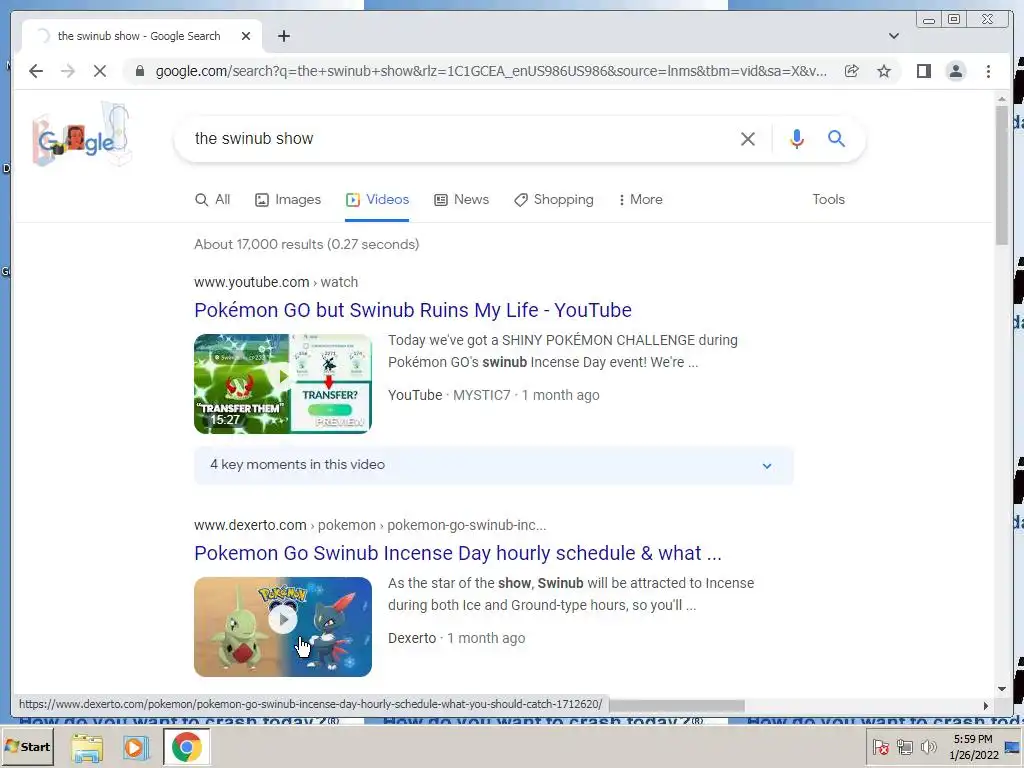The image size is (1024, 768).
Task: Open 'Pokemon Go Swinub Incense Day' link
Action: [458, 553]
